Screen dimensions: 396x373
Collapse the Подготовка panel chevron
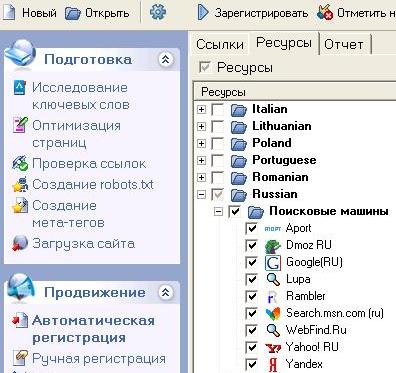click(x=165, y=59)
